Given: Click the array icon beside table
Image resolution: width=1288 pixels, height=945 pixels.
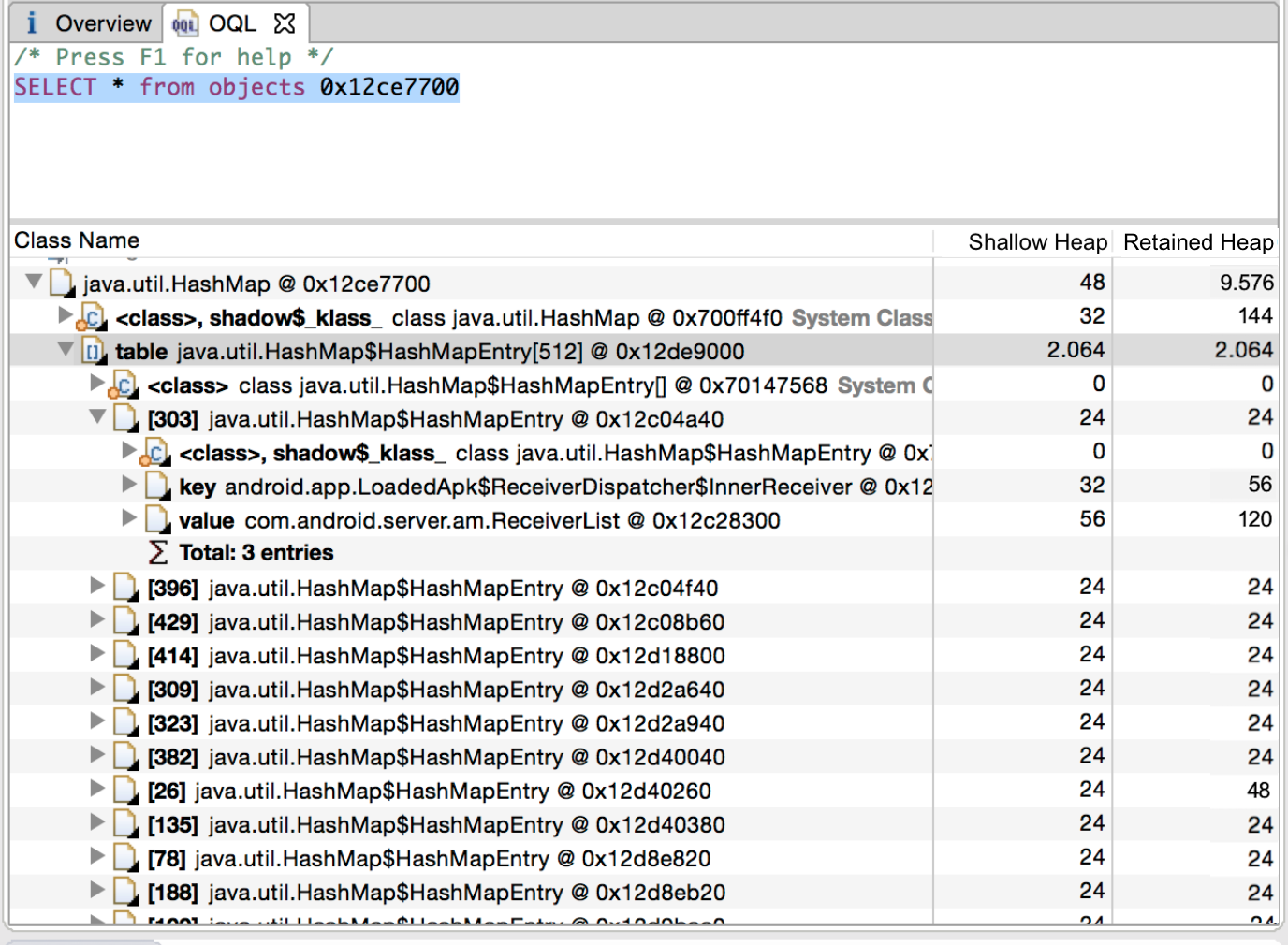Looking at the screenshot, I should 94,352.
